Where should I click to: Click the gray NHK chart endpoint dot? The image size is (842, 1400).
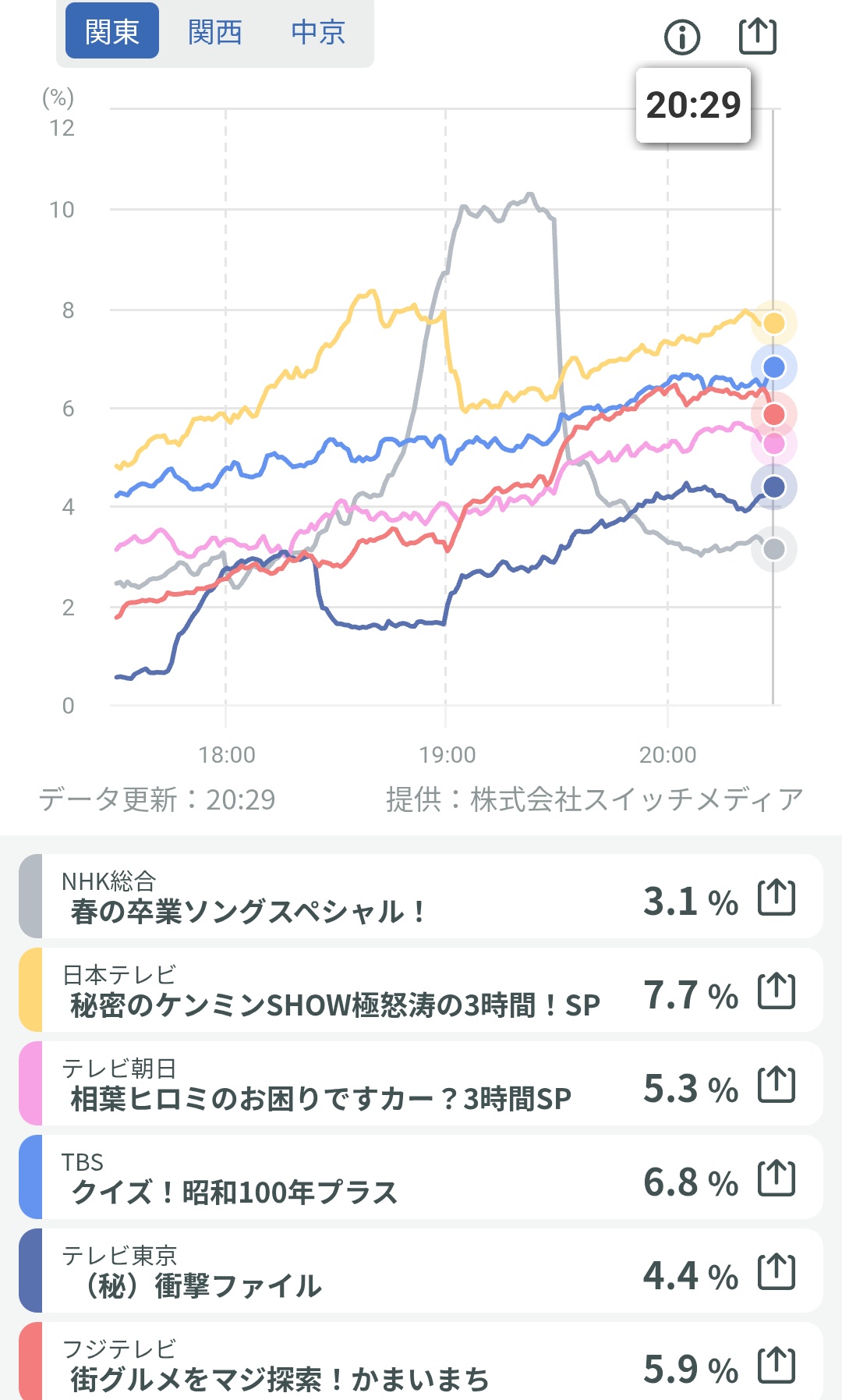click(773, 549)
